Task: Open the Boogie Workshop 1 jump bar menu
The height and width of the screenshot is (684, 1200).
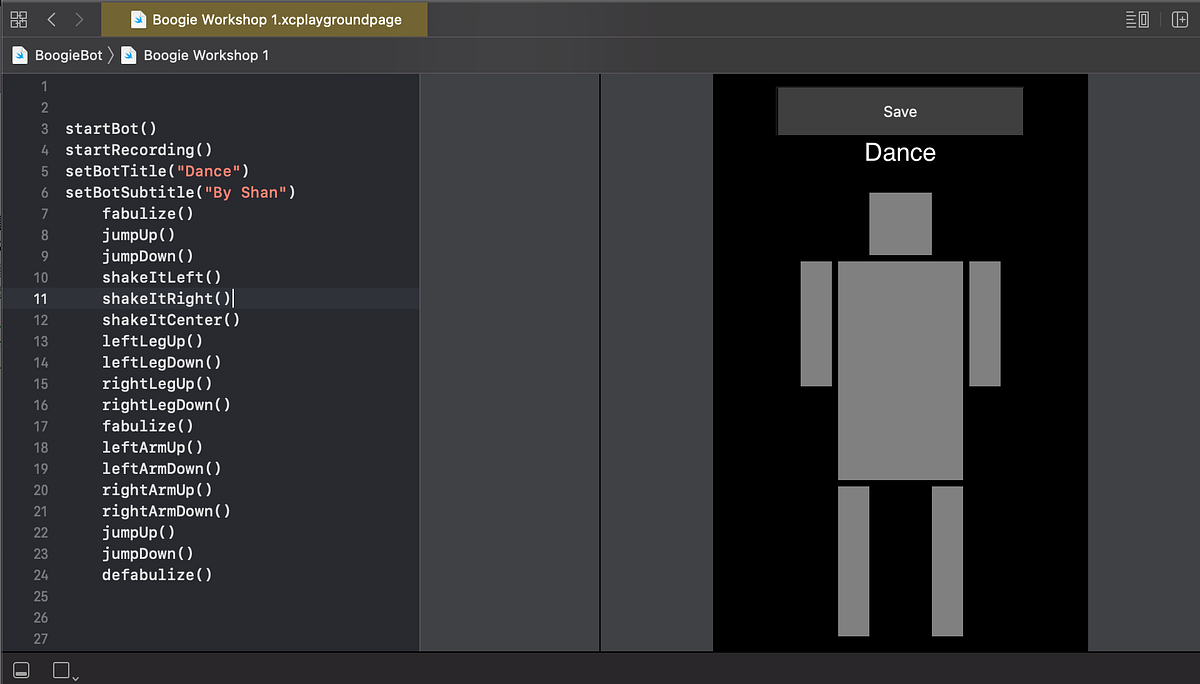Action: tap(206, 55)
